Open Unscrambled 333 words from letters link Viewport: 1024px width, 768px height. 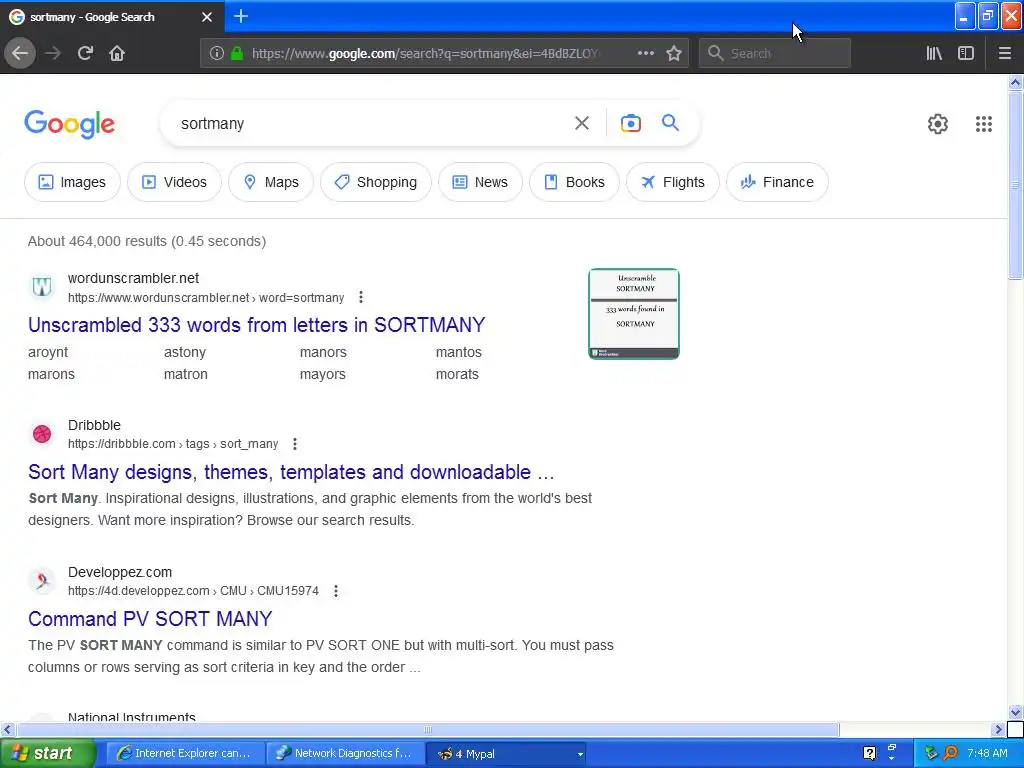[x=257, y=325]
